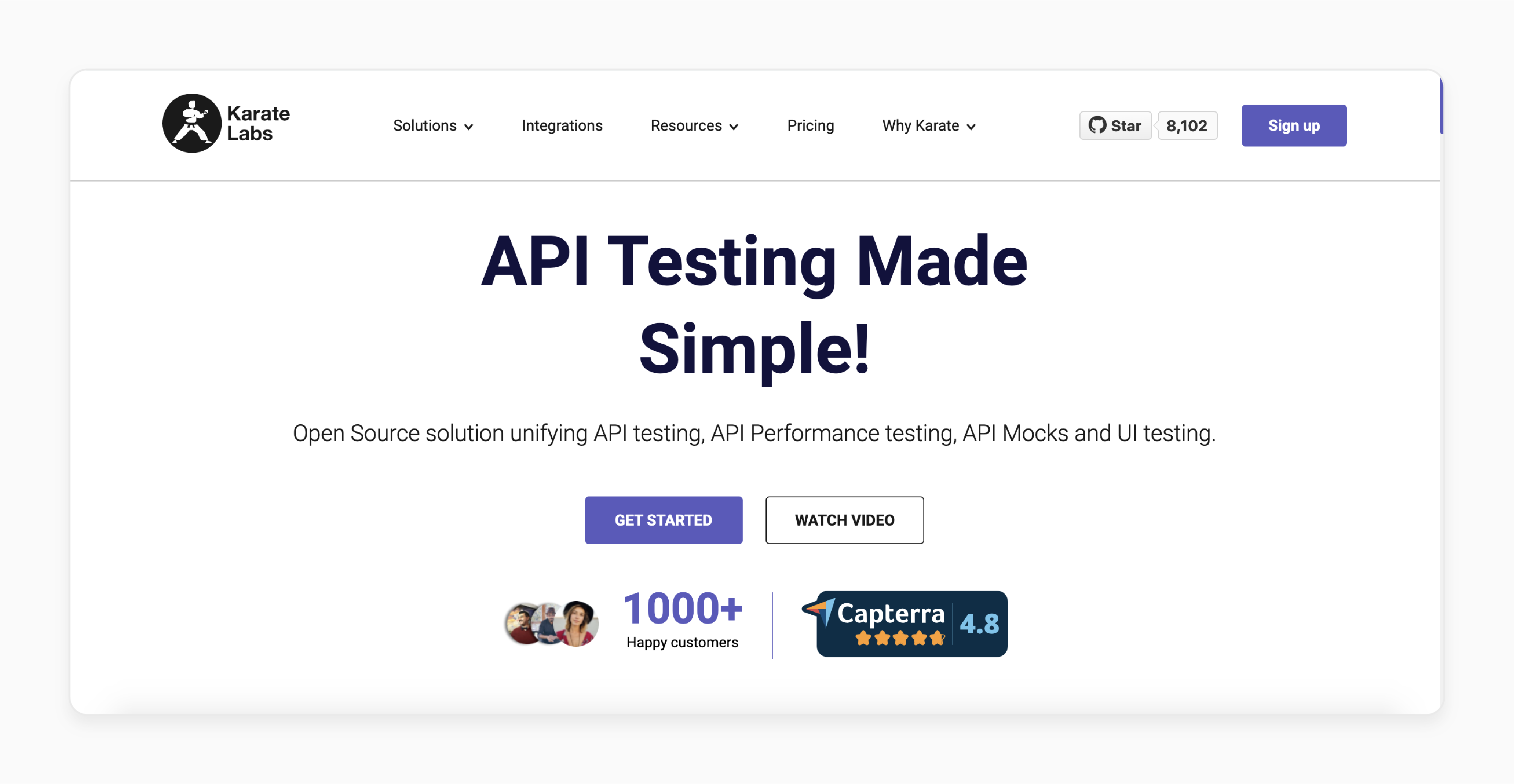Click the Sign up button
The height and width of the screenshot is (784, 1514).
(x=1294, y=125)
